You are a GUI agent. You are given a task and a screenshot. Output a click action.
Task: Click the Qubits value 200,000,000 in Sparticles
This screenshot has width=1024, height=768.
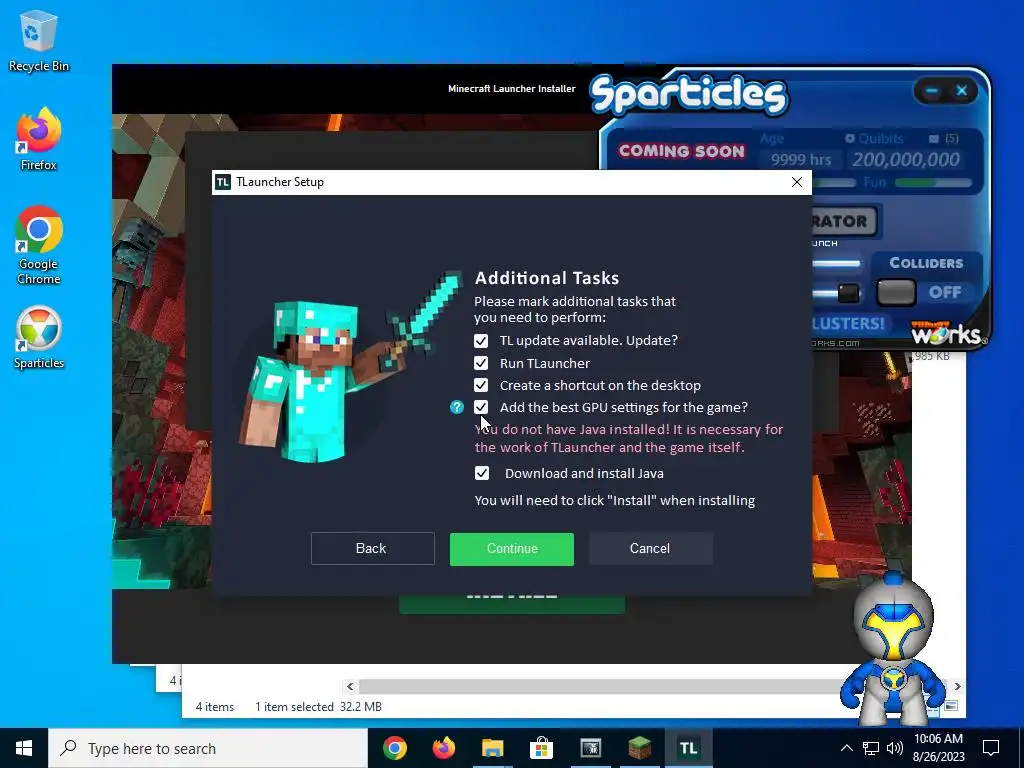(906, 159)
